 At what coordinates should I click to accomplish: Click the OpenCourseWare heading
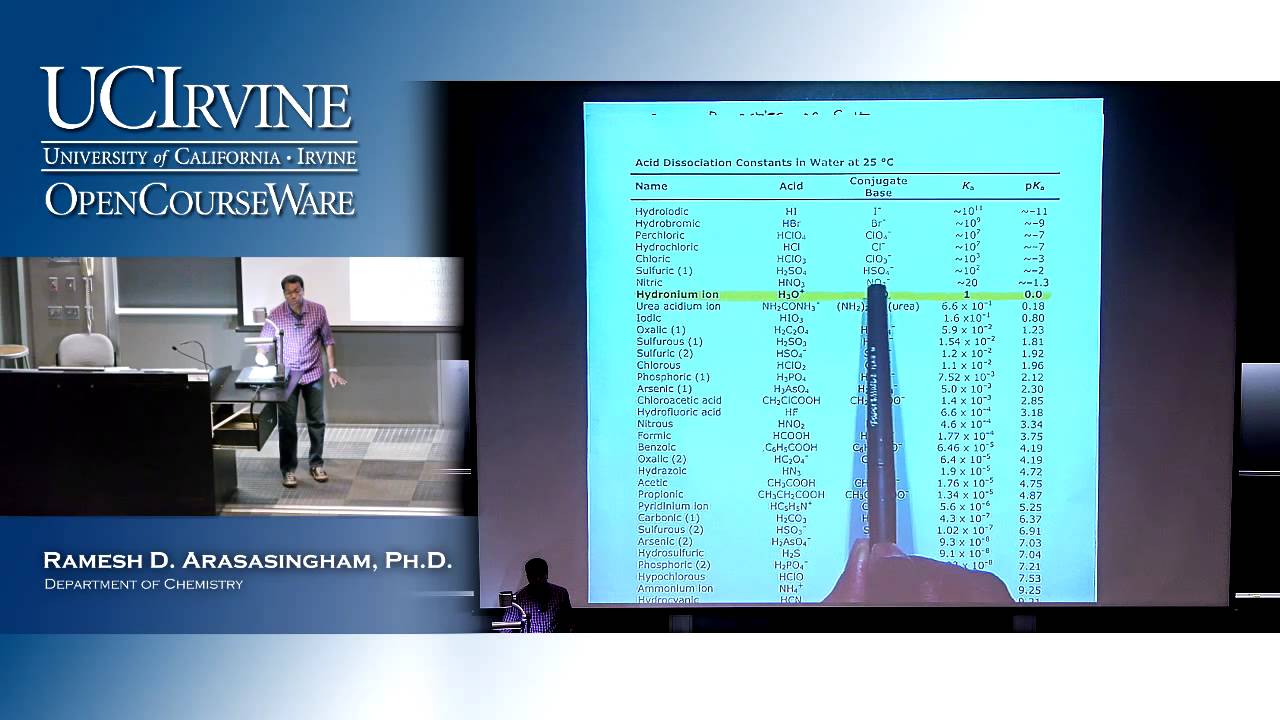[x=199, y=198]
